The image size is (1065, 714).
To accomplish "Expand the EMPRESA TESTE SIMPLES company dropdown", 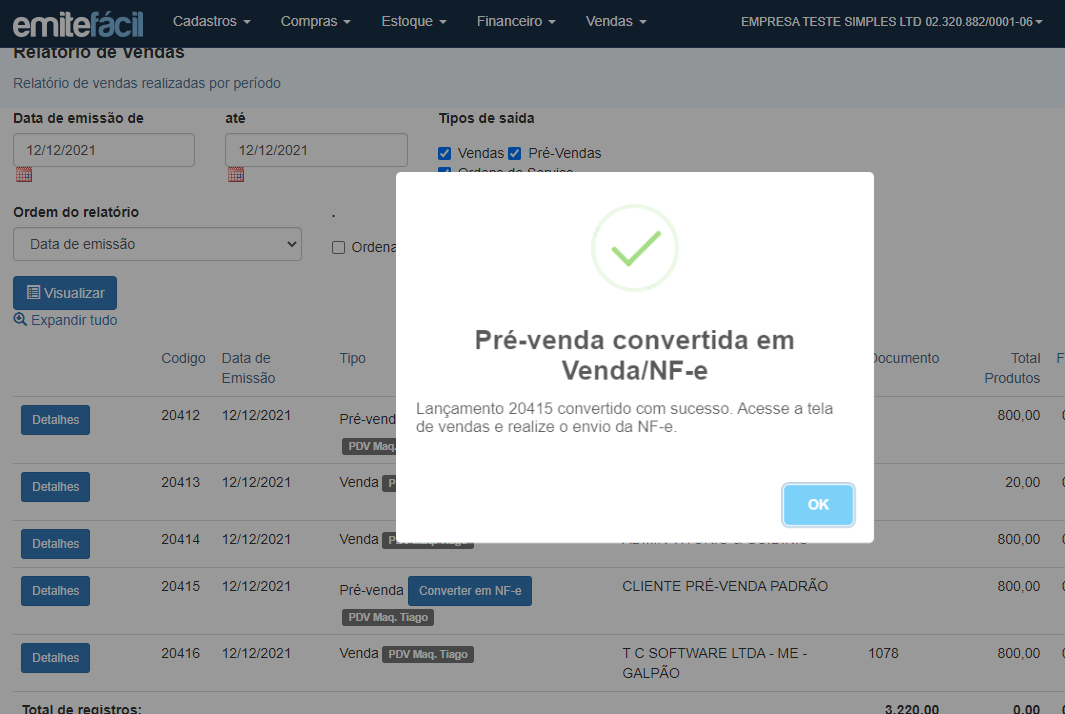I will tap(891, 22).
